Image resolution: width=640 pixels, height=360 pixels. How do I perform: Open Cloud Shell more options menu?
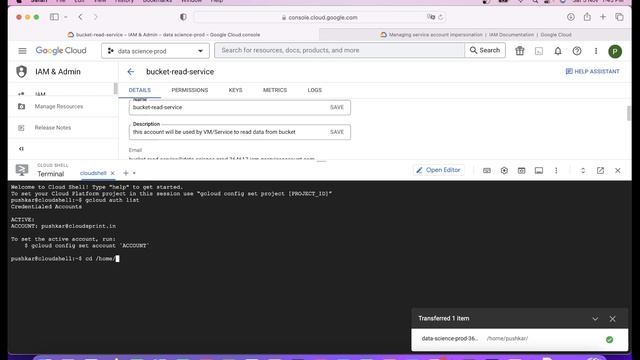(x=556, y=171)
